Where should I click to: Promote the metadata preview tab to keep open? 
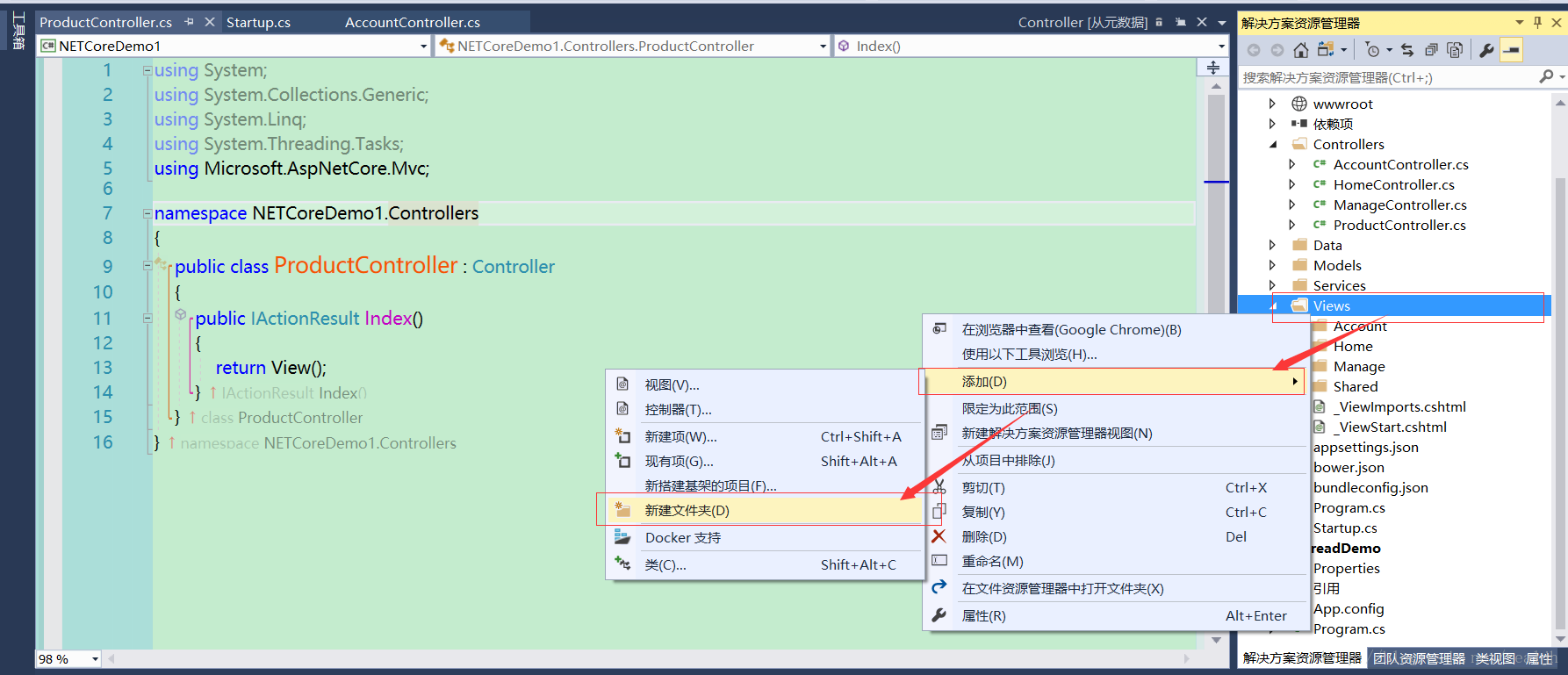[x=1181, y=22]
